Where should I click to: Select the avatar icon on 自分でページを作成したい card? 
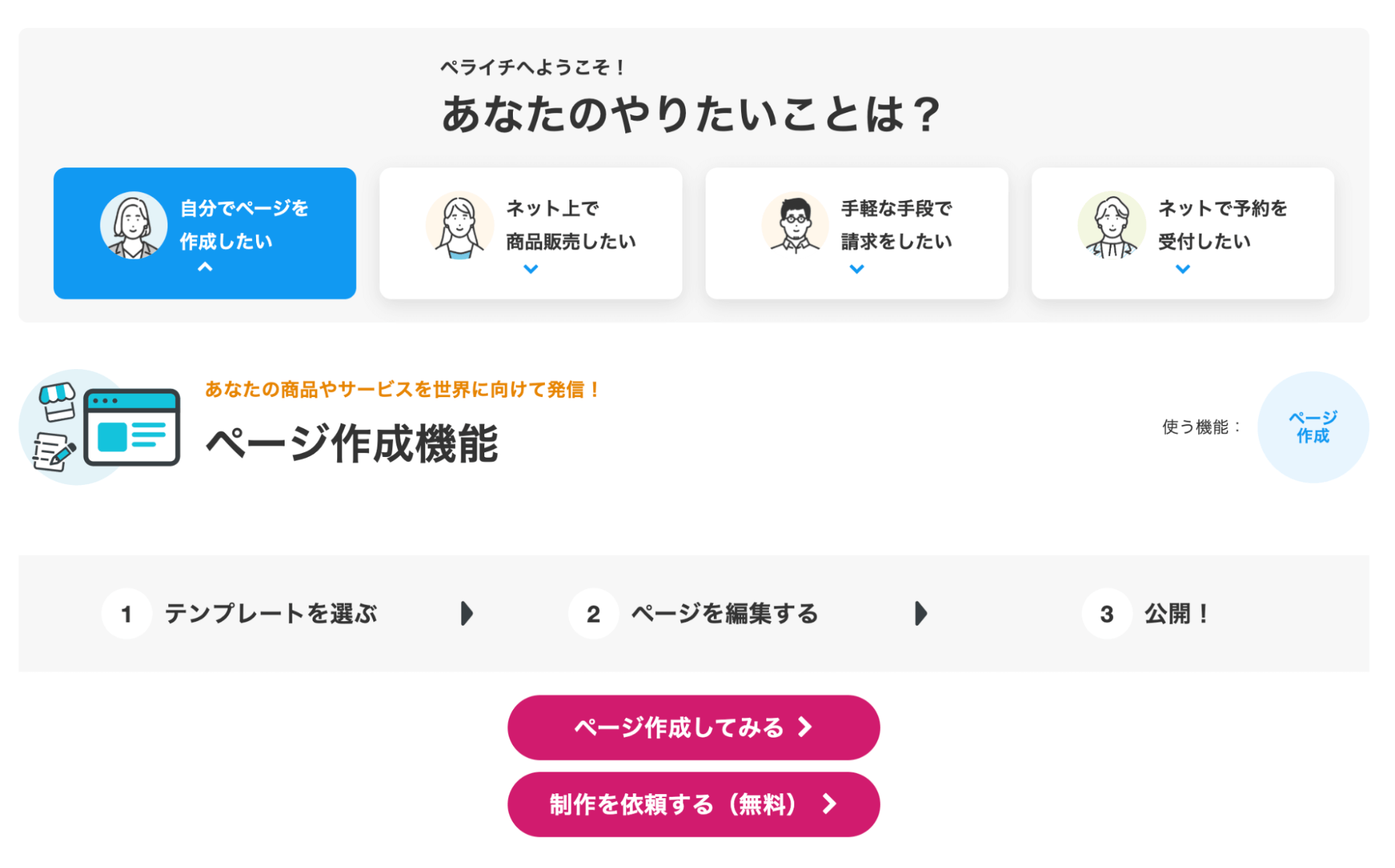pos(133,225)
